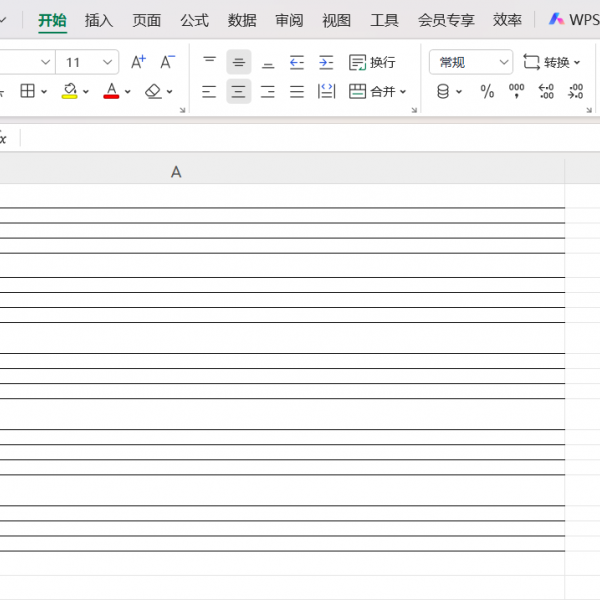600x600 pixels.
Task: Click the WPS AI button
Action: pyautogui.click(x=574, y=20)
